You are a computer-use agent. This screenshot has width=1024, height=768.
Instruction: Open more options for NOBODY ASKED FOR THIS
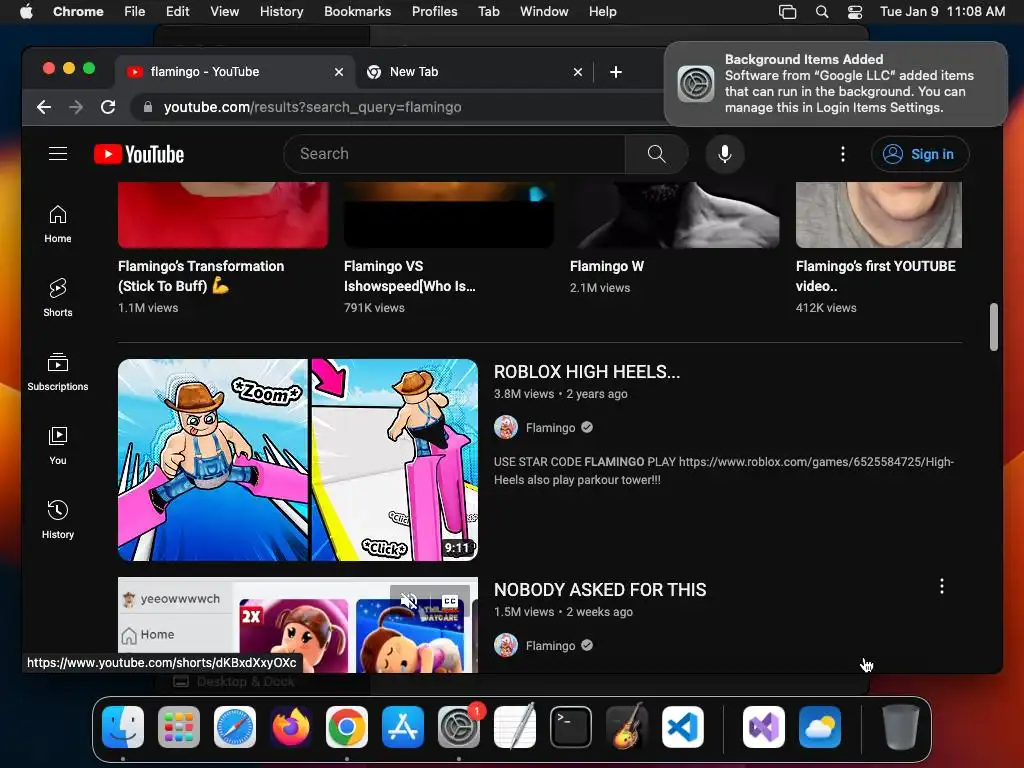941,586
